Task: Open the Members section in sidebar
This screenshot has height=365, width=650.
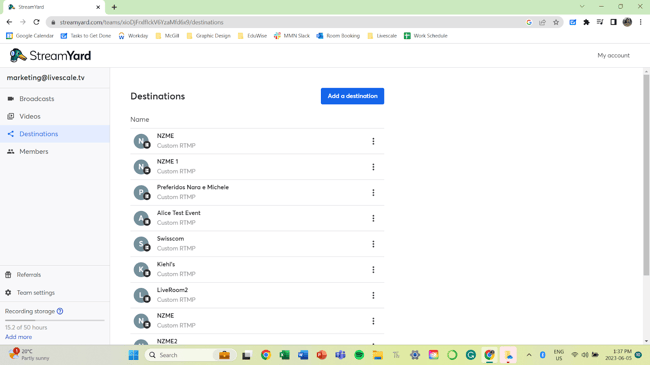Action: [55, 151]
